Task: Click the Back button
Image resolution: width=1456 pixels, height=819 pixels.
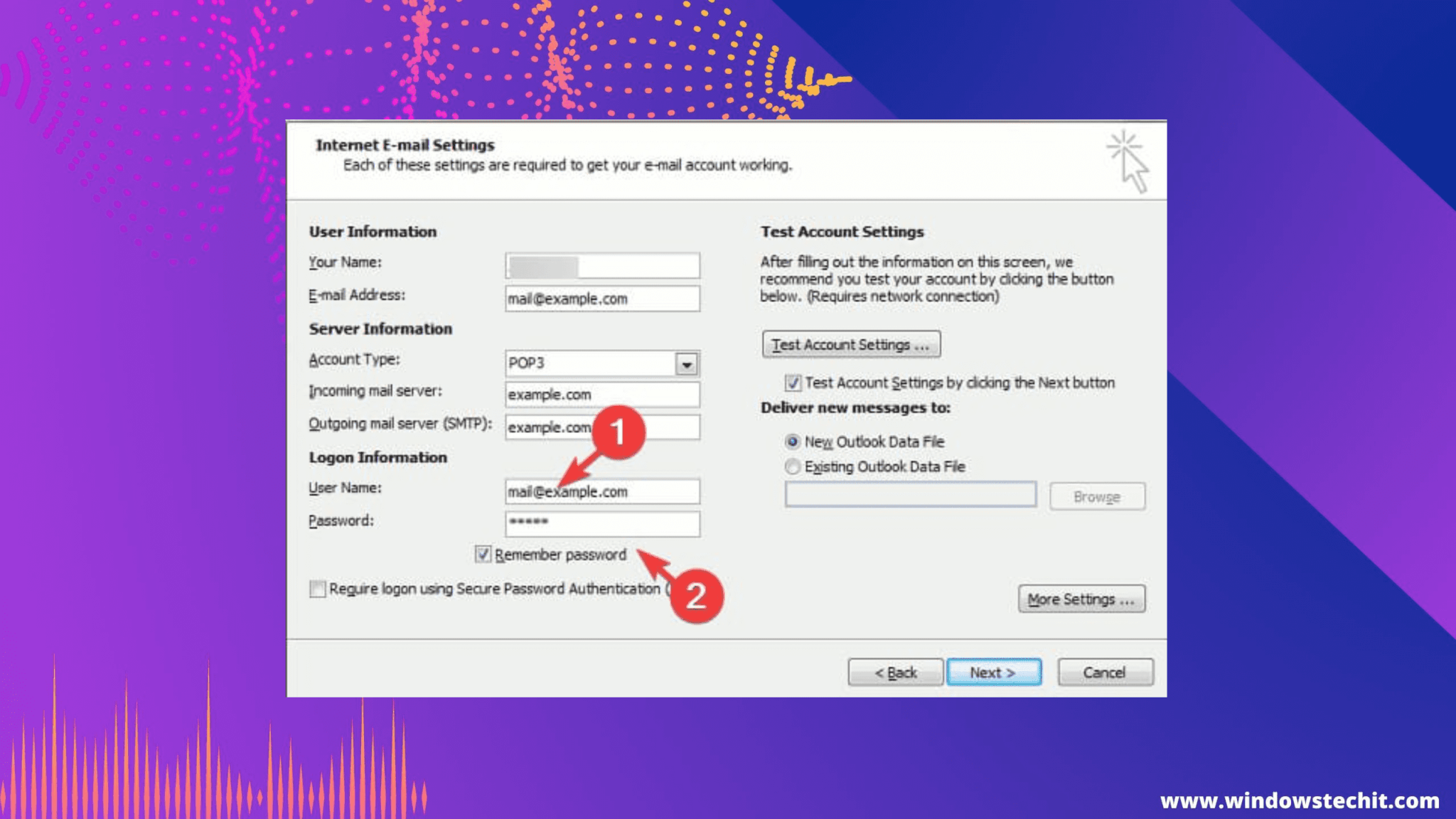Action: [x=896, y=672]
